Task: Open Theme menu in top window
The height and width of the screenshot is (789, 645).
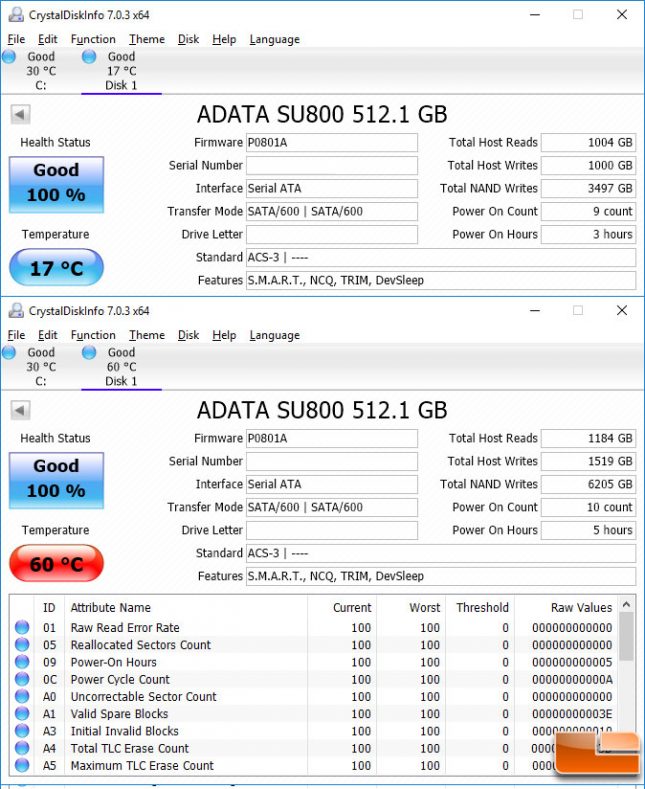Action: tap(146, 39)
